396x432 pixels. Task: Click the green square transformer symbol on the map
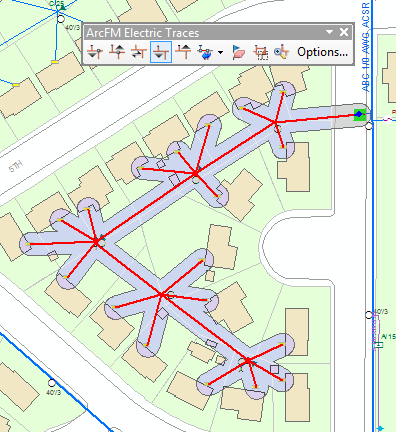tap(360, 115)
